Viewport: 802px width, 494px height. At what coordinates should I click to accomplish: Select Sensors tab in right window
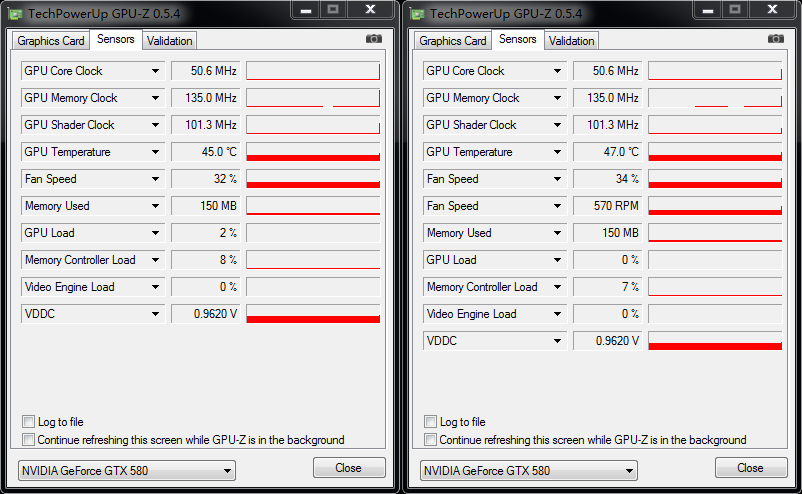(518, 39)
